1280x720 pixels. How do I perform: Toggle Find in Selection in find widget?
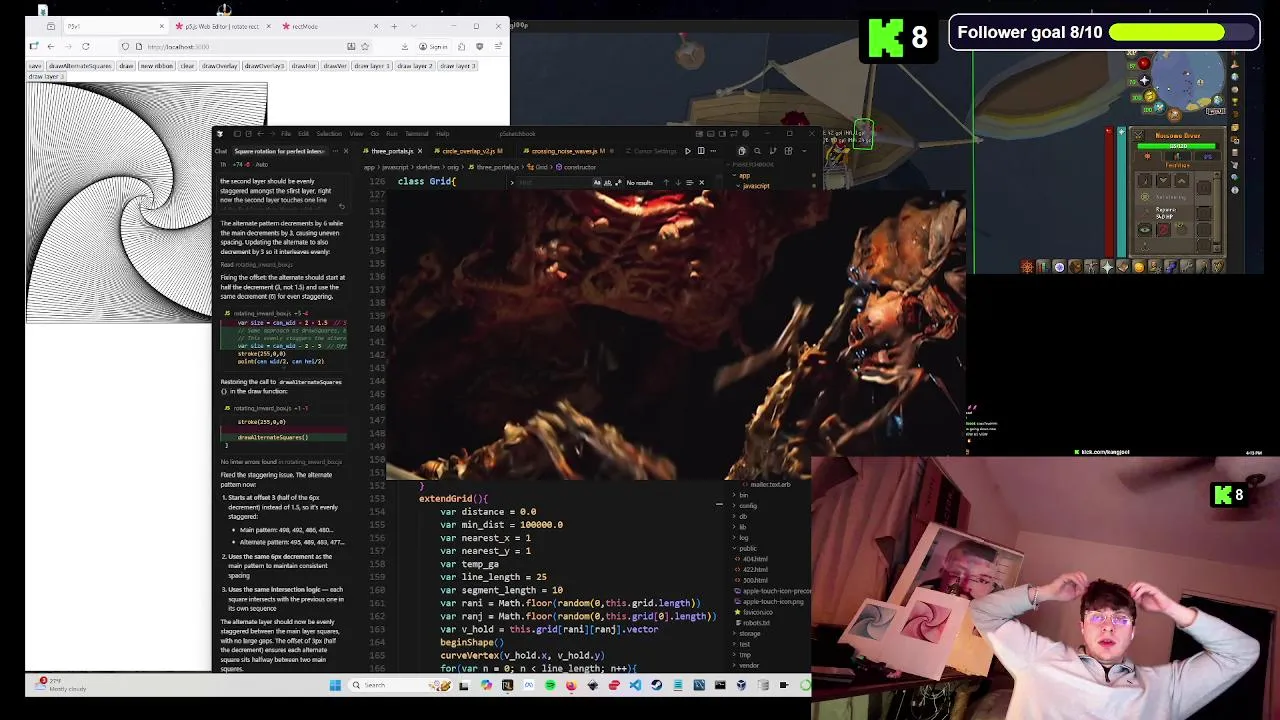(689, 182)
